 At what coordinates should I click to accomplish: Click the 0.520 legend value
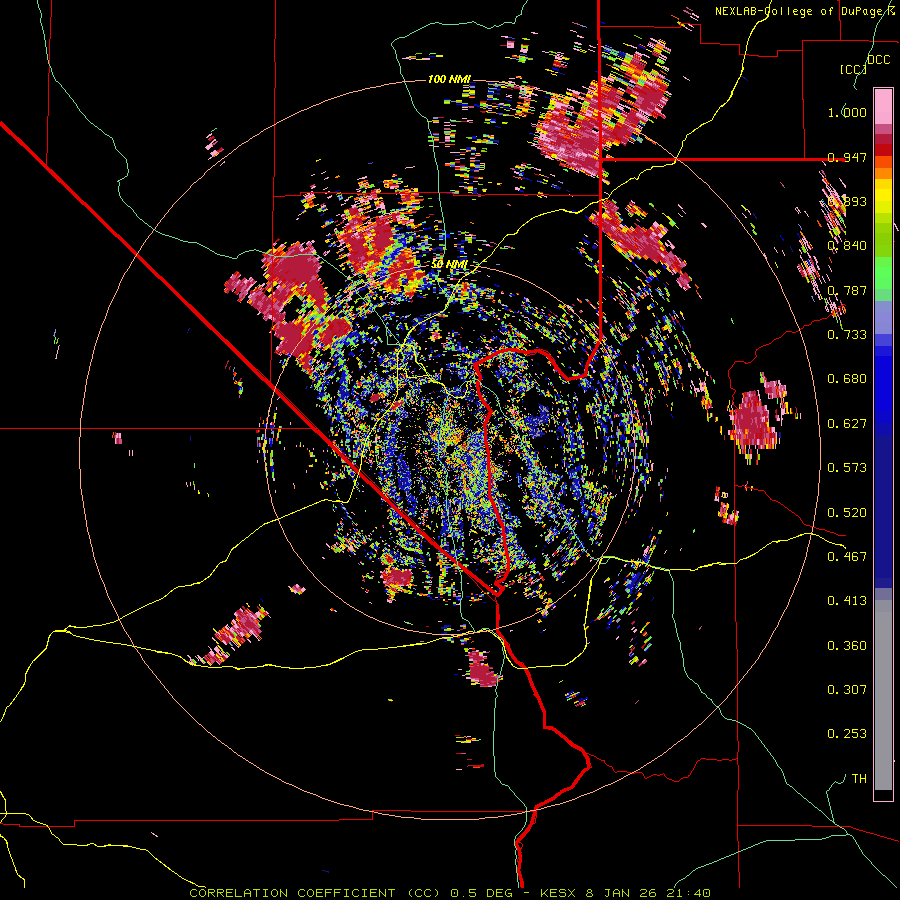[847, 513]
